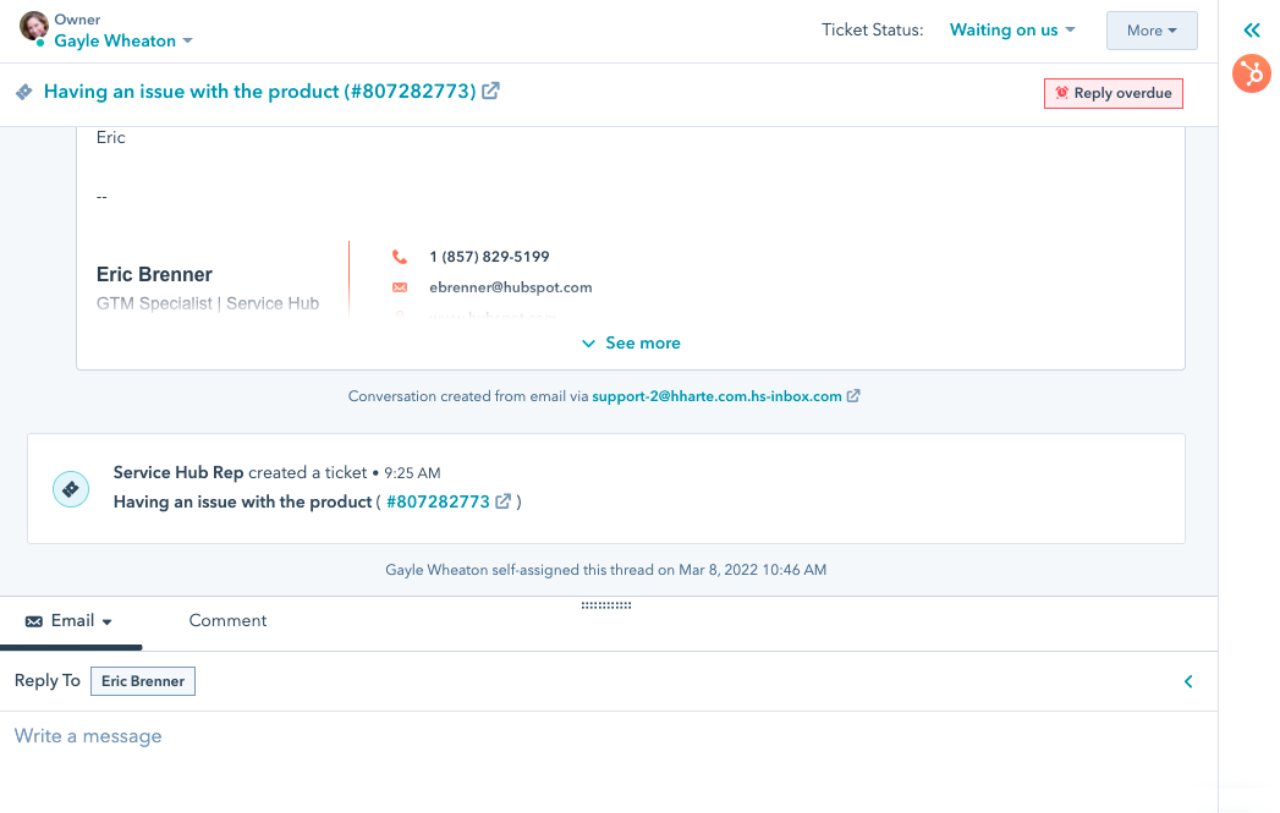Click the Eric Brenner recipient chip

(x=143, y=681)
